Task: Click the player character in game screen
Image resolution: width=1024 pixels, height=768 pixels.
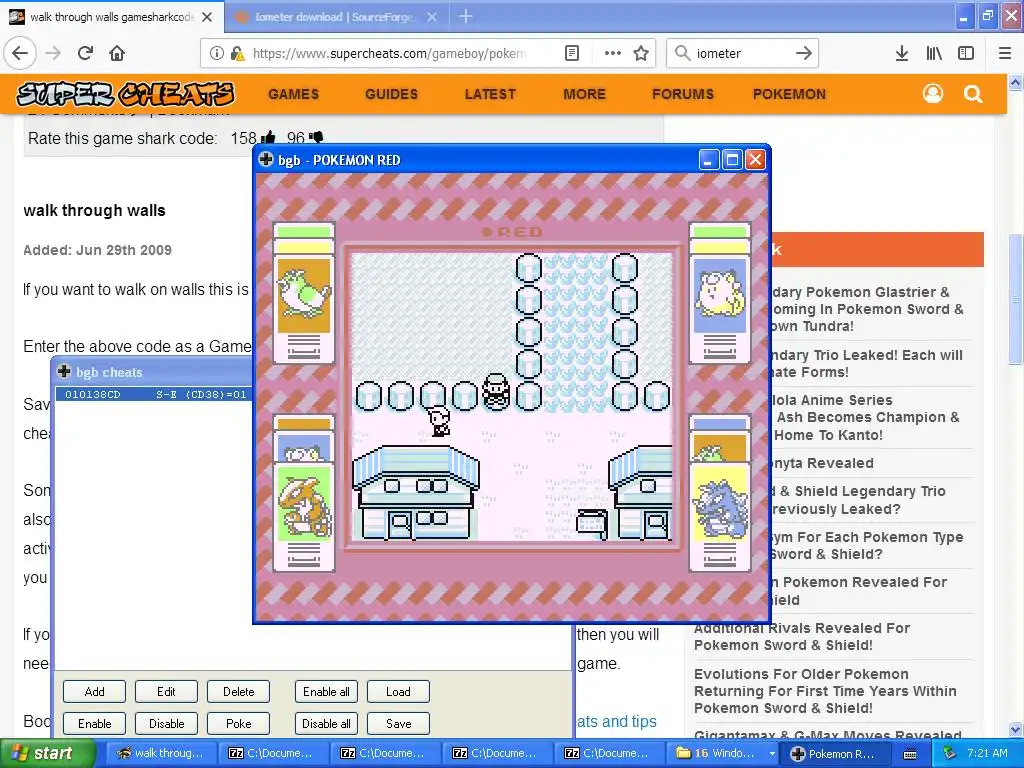Action: click(496, 392)
